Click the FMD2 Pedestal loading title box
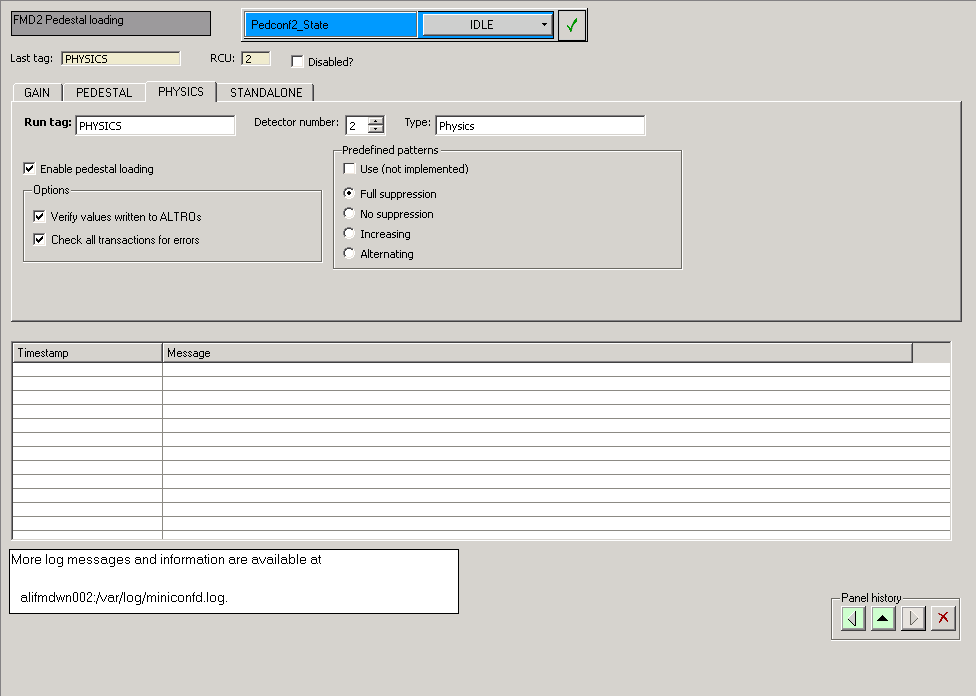 coord(111,23)
